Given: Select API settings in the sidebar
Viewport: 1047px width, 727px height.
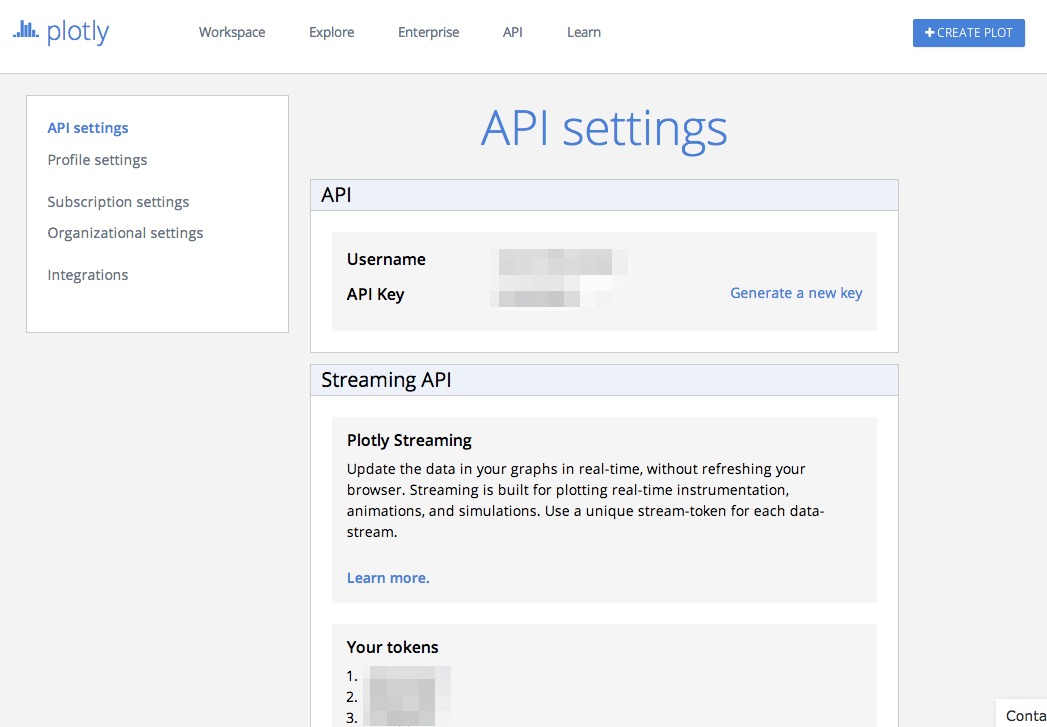Looking at the screenshot, I should (x=87, y=128).
